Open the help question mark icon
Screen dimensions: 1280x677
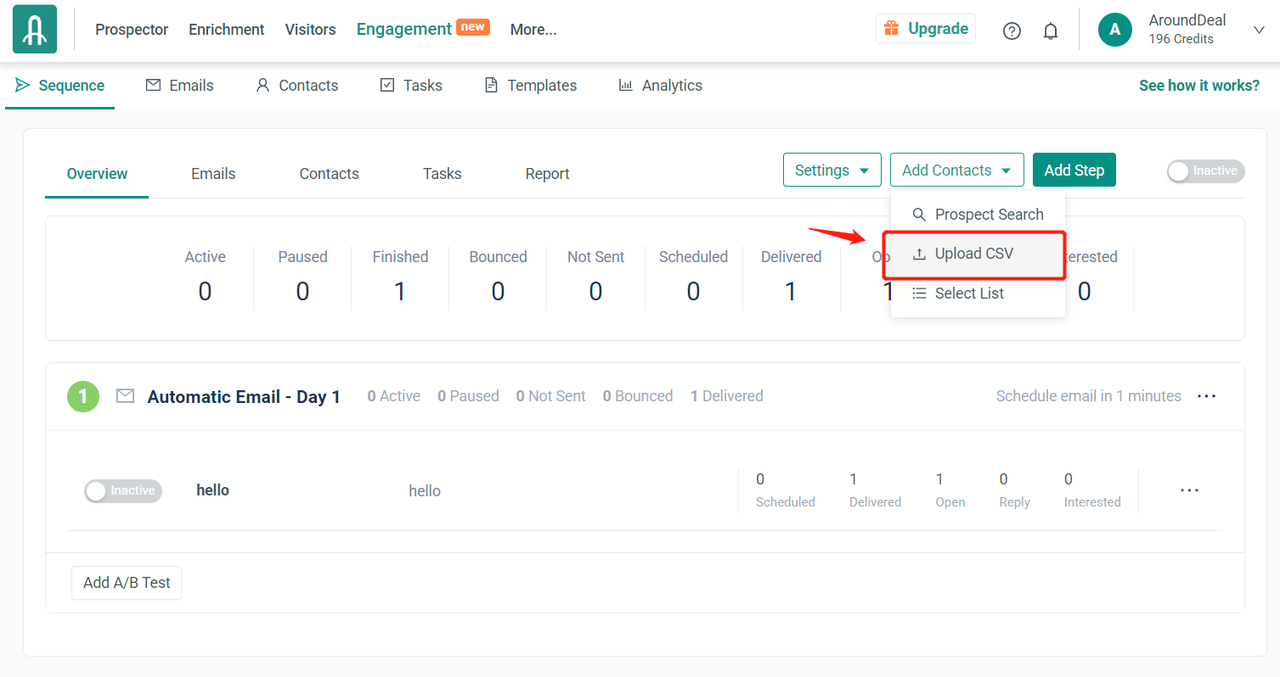(x=1012, y=31)
